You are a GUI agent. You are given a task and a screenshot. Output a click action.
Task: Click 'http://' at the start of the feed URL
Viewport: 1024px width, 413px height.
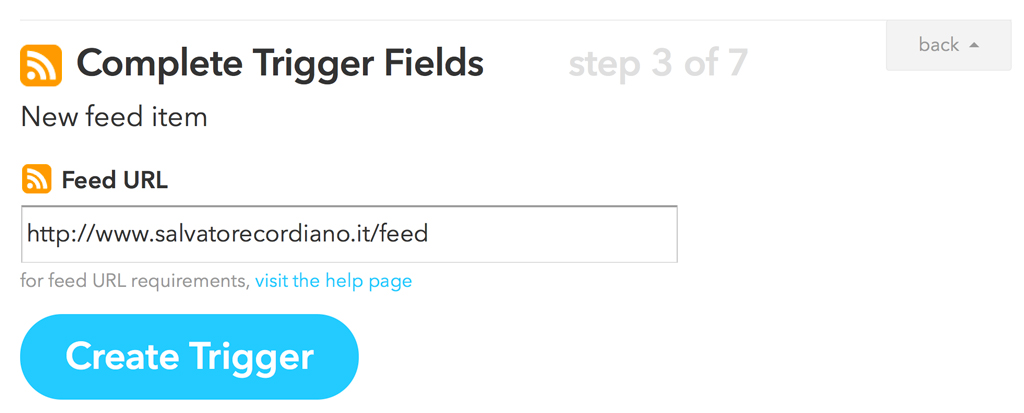(x=59, y=233)
